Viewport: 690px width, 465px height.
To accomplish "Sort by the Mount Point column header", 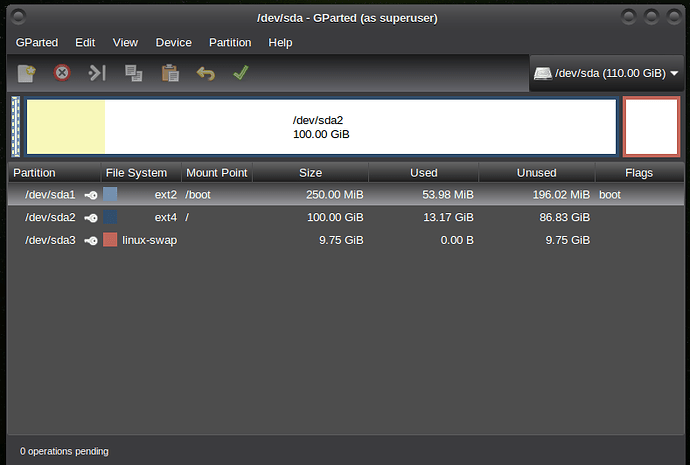I will (217, 173).
